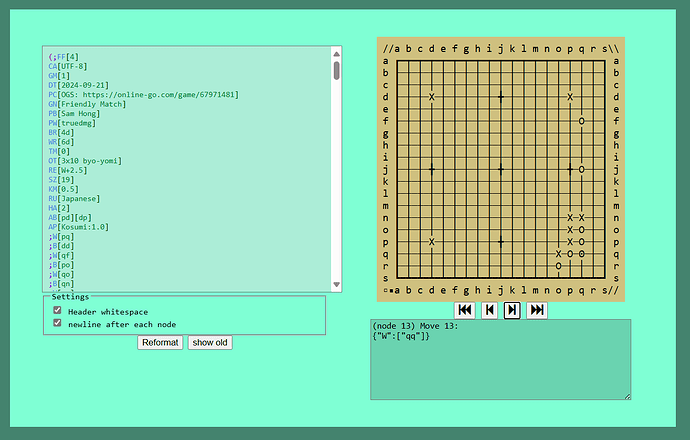Click the X stone at column p, row p

(570, 242)
